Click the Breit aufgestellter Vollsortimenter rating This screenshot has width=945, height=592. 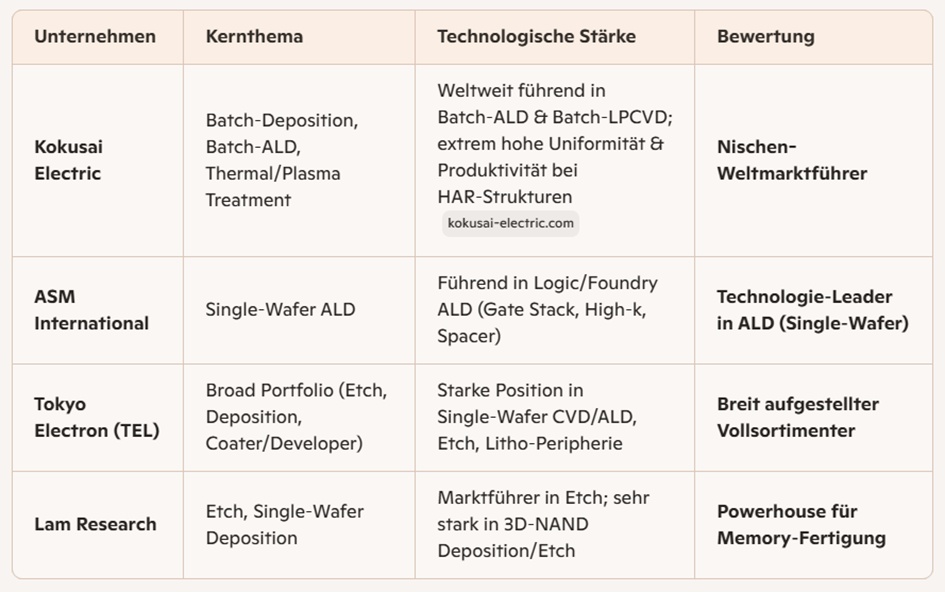[x=797, y=417]
